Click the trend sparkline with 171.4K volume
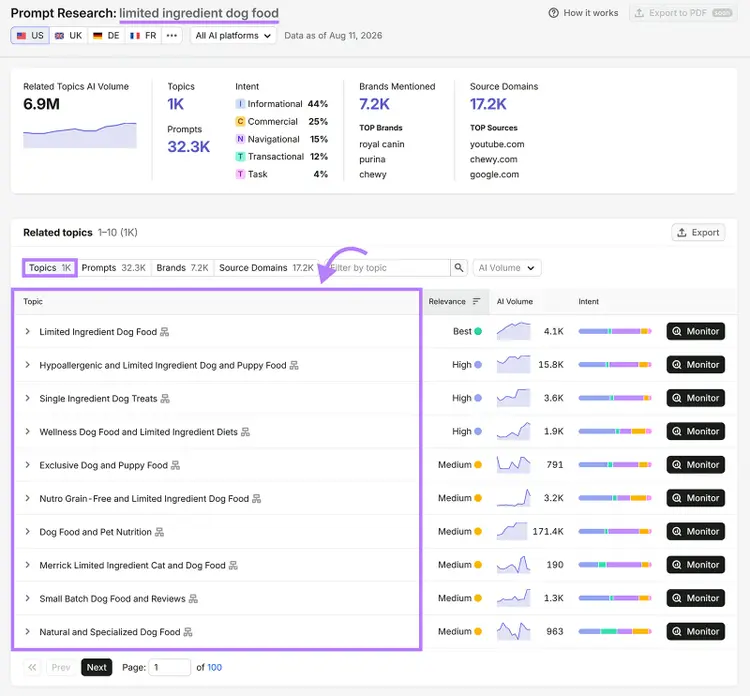The image size is (750, 696). 512,531
